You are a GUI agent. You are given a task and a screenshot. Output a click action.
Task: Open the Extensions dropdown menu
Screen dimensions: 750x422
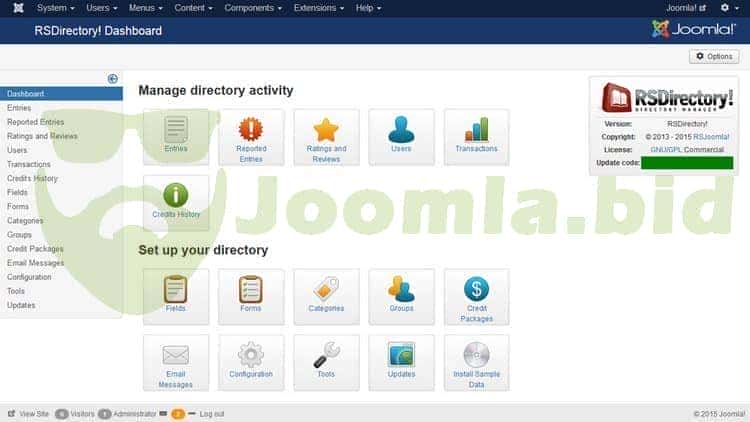(319, 8)
